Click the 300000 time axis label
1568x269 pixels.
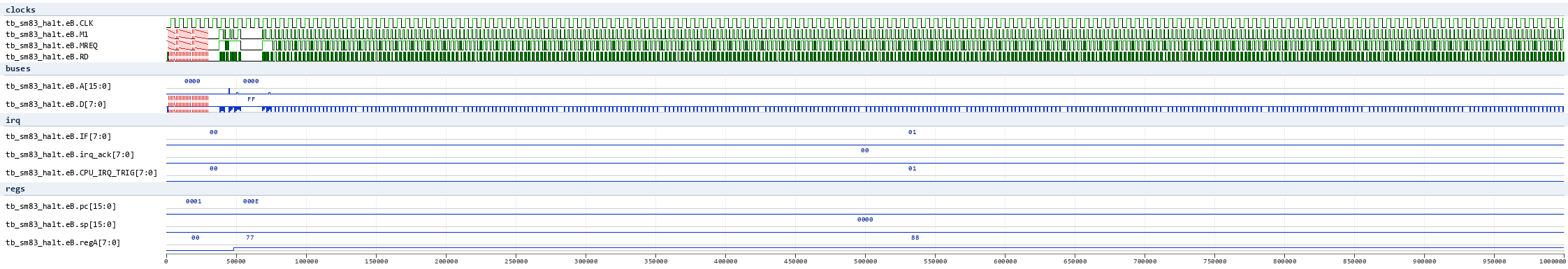[x=586, y=261]
